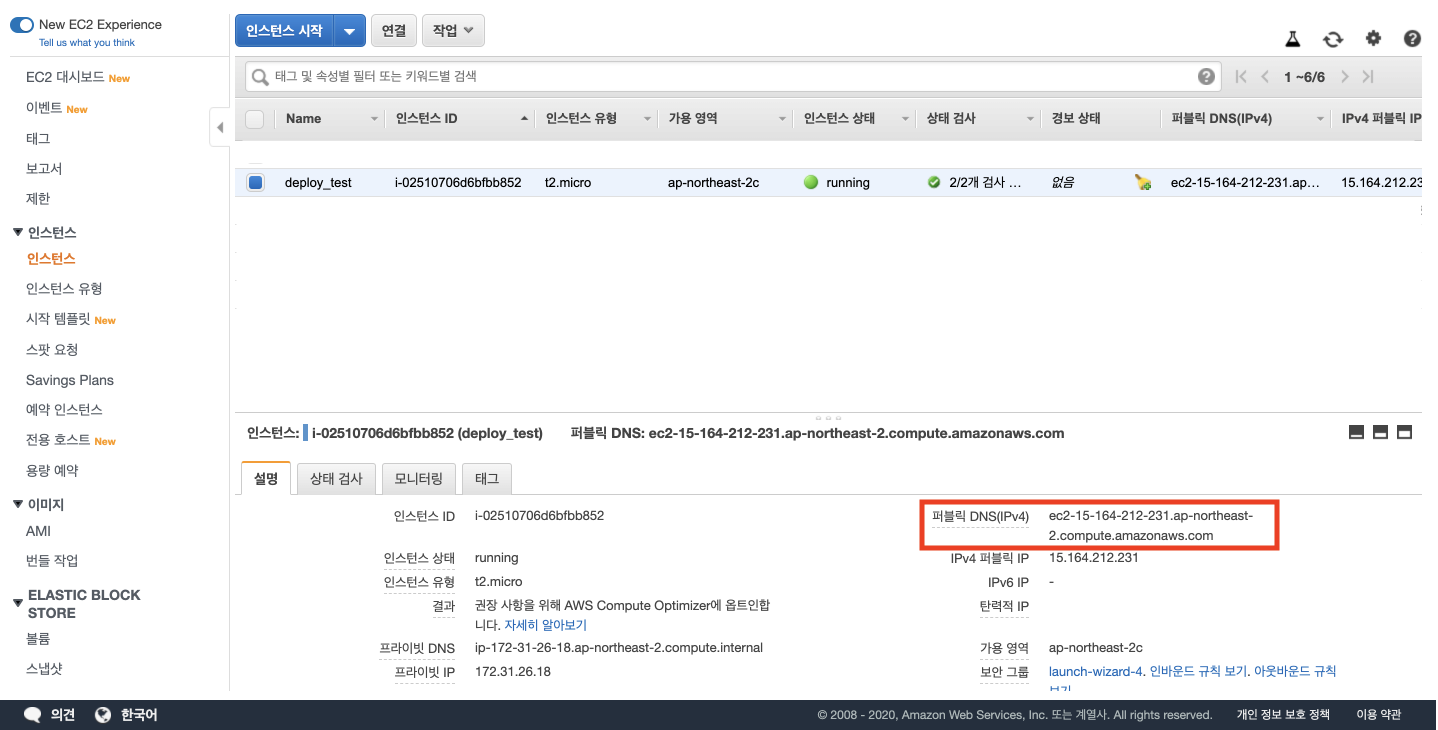
Task: Open the 인스턴스 시작 dropdown arrow
Action: (x=349, y=31)
